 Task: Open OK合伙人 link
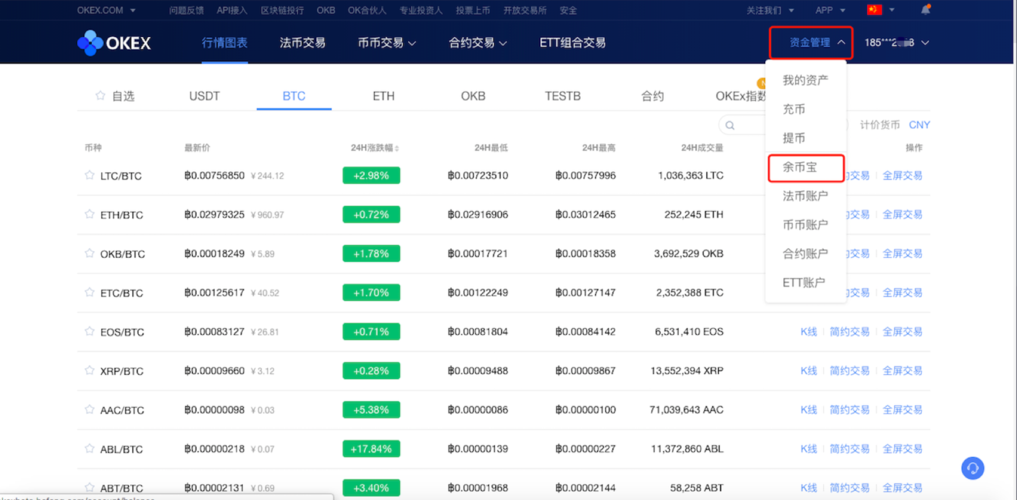[367, 10]
